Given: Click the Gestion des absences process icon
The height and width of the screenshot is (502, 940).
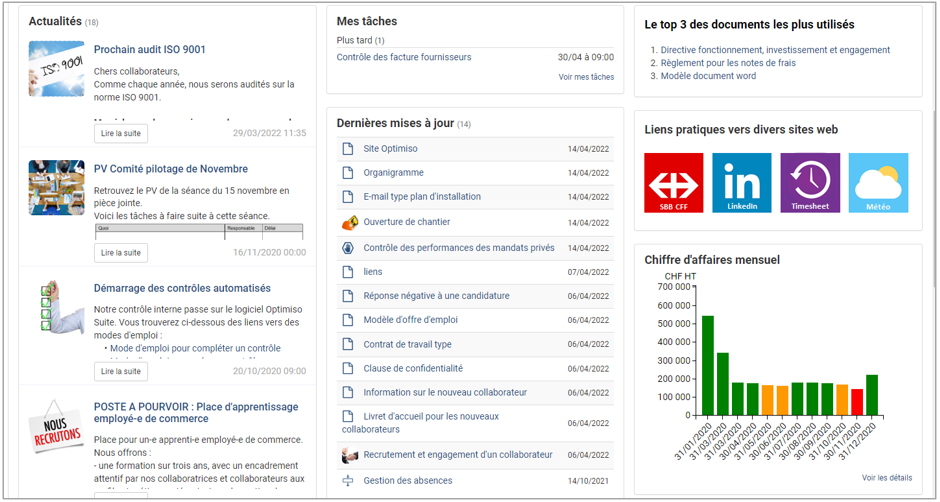Looking at the screenshot, I should pyautogui.click(x=348, y=481).
